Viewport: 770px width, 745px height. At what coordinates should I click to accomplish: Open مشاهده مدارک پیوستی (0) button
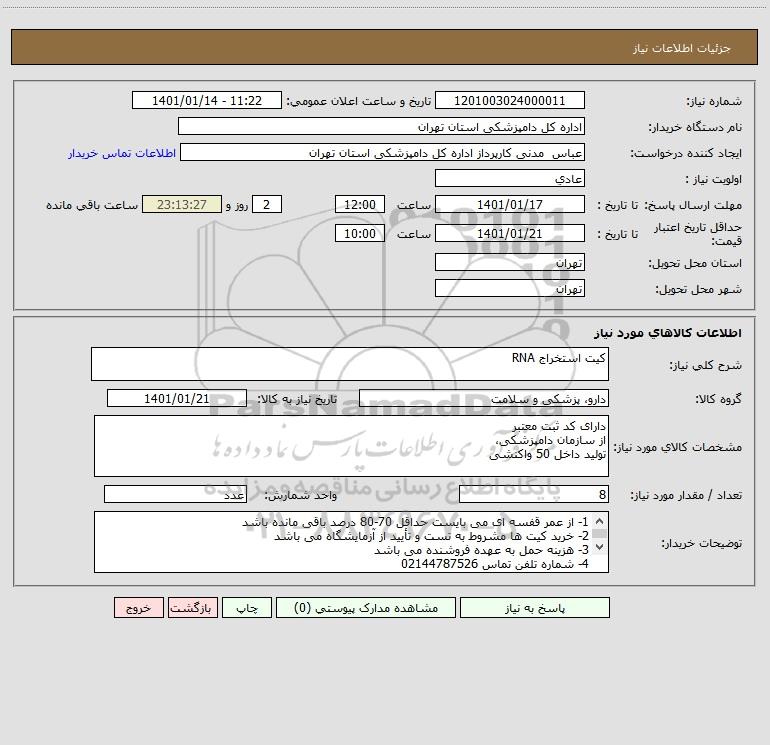(365, 607)
